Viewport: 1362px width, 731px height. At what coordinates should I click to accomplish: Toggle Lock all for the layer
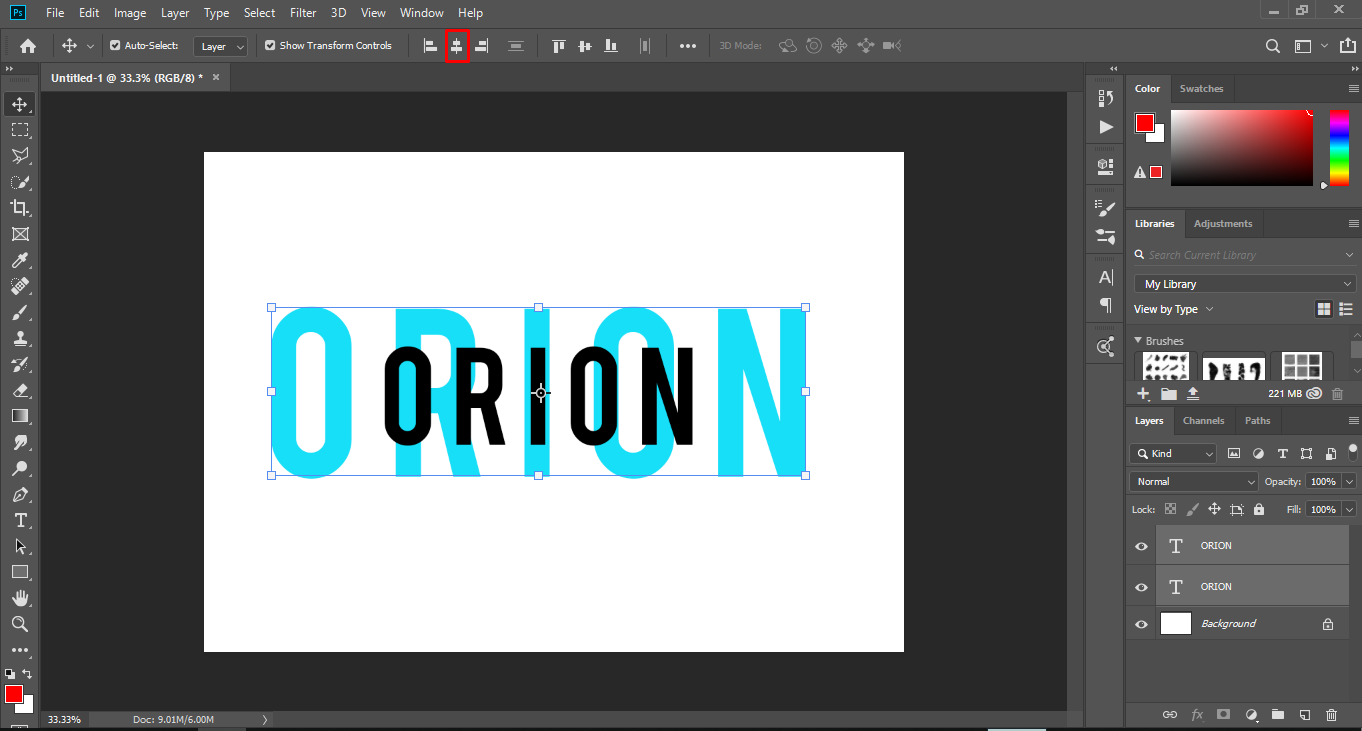(x=1258, y=509)
